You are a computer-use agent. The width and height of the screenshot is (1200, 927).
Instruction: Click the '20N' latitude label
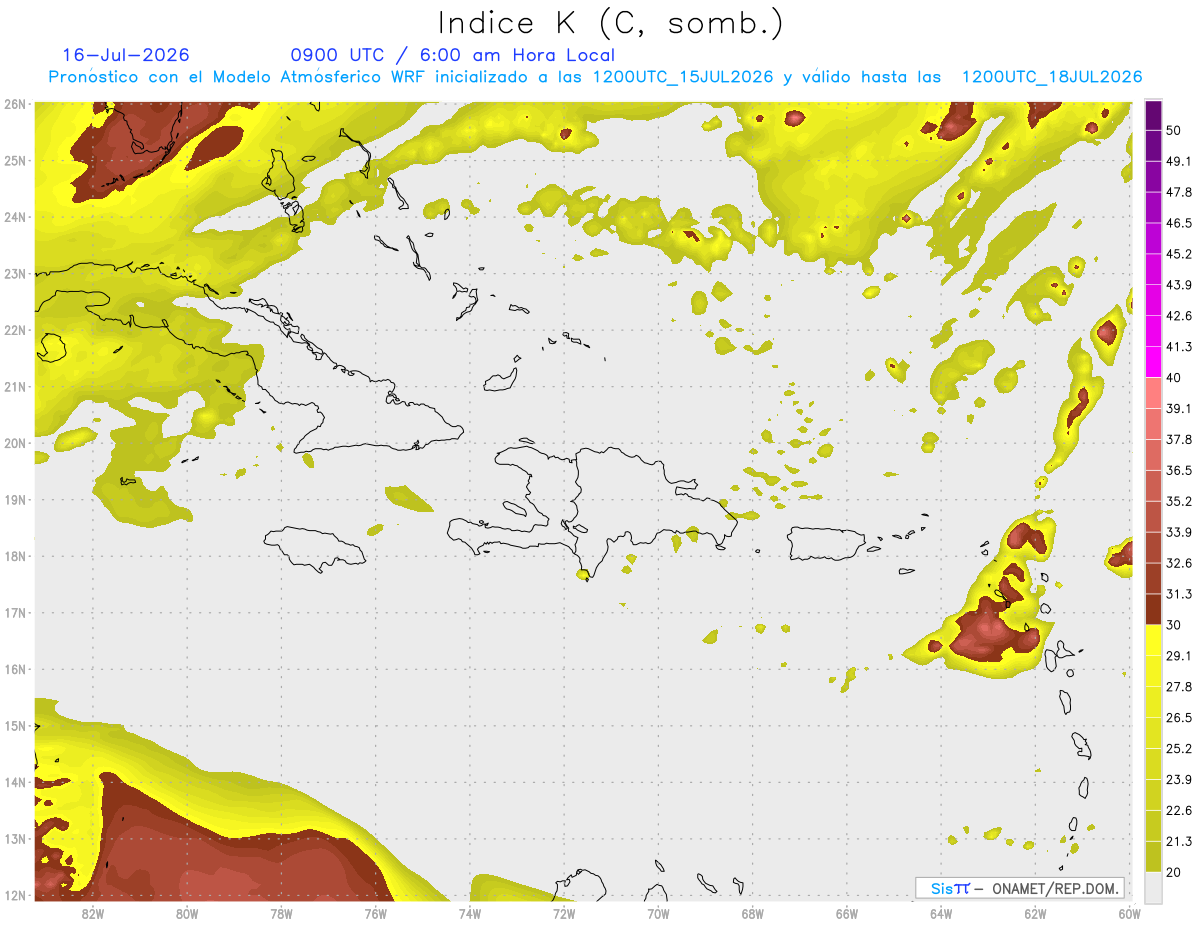tap(14, 443)
